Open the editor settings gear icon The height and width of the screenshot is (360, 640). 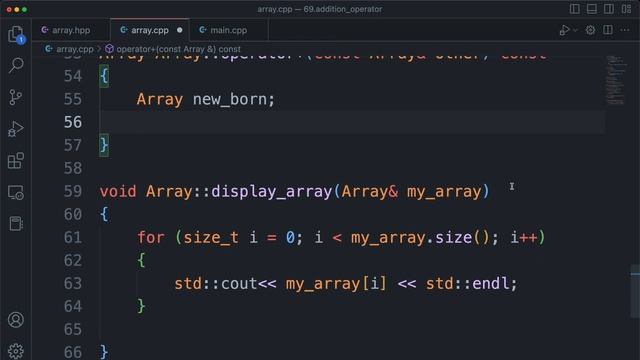[590, 30]
